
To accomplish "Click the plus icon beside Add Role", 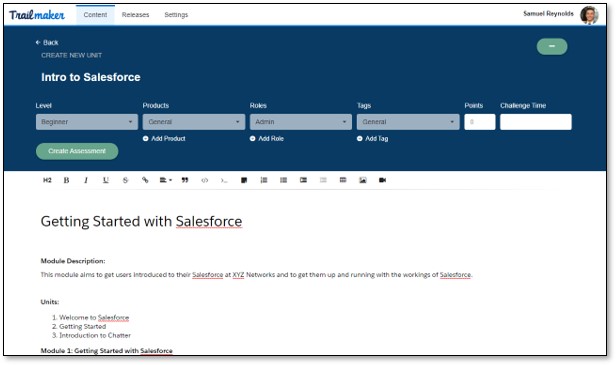I will [x=253, y=139].
